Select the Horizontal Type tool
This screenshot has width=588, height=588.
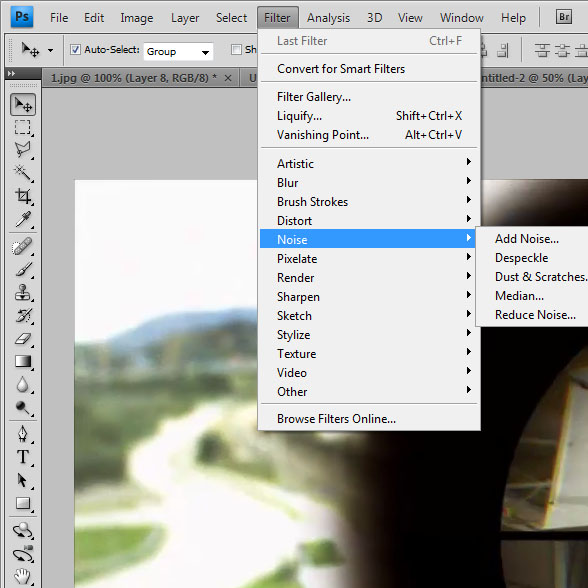point(22,457)
